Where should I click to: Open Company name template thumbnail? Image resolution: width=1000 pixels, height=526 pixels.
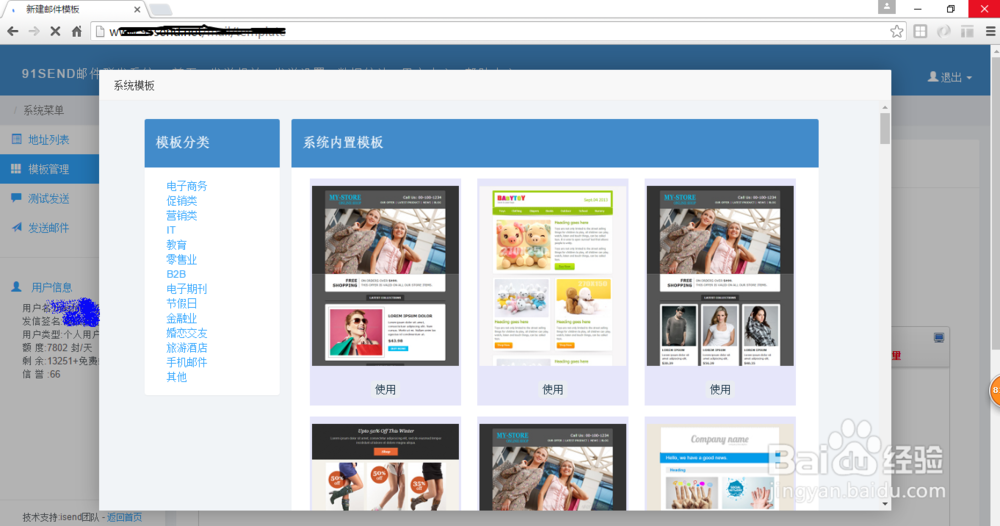[x=720, y=467]
